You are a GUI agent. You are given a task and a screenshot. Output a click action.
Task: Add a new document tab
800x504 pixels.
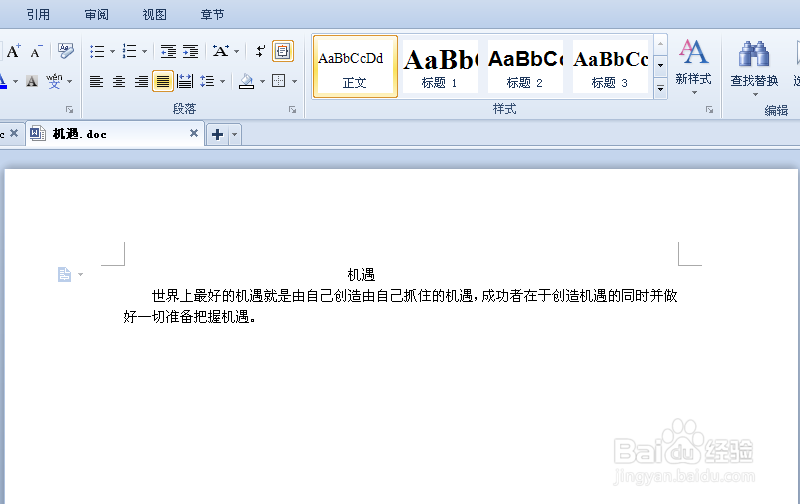pos(217,135)
